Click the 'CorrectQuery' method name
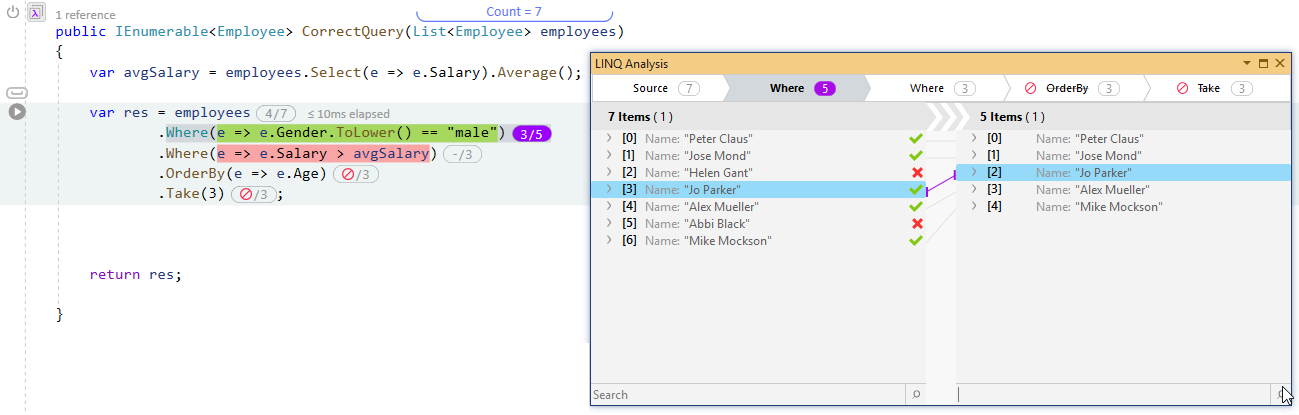 click(352, 32)
